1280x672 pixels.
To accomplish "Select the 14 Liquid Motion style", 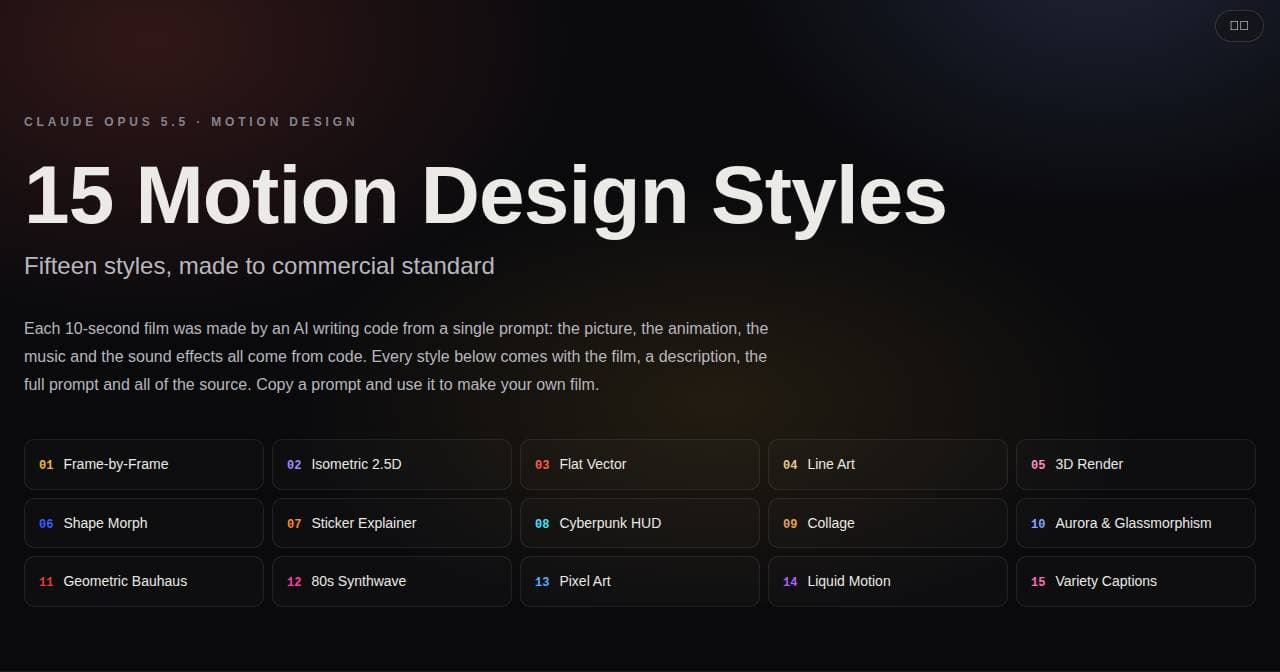I will pyautogui.click(x=888, y=581).
